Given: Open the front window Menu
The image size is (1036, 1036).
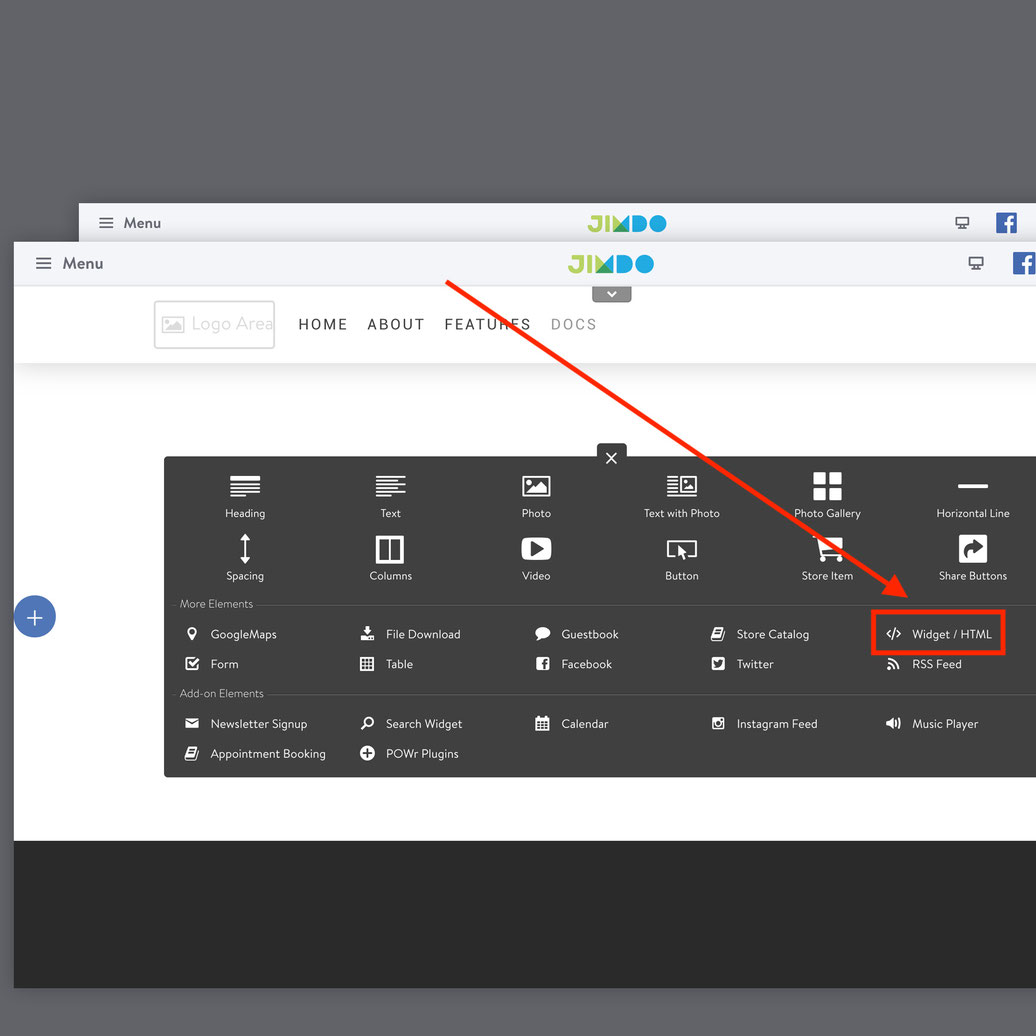Looking at the screenshot, I should 69,263.
